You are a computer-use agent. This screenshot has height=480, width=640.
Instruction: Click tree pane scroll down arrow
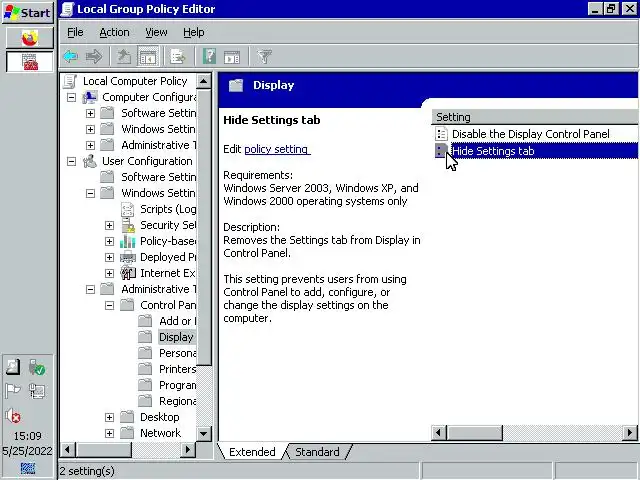203,433
